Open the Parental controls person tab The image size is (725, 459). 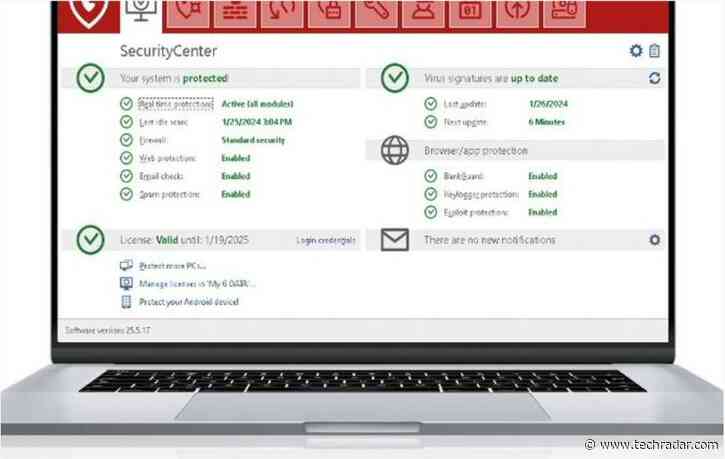(x=423, y=13)
